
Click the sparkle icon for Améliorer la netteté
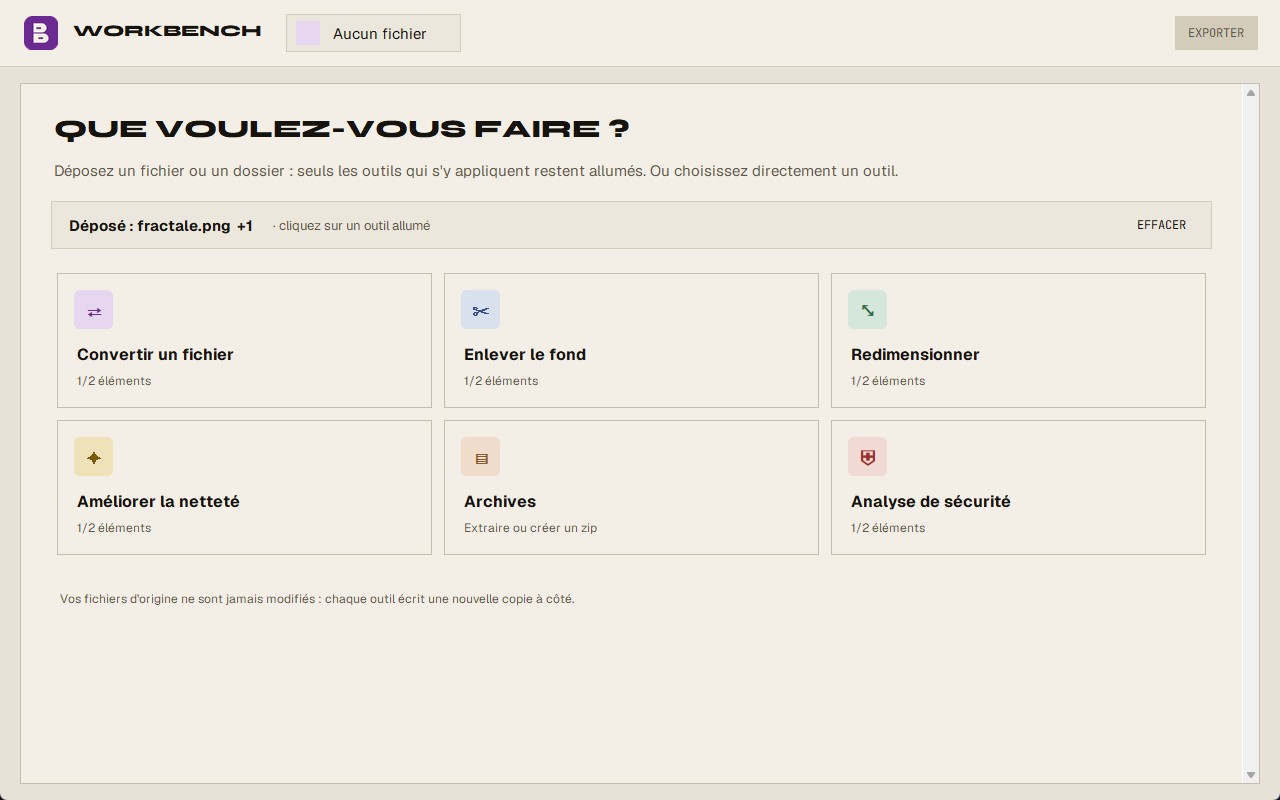click(x=93, y=457)
